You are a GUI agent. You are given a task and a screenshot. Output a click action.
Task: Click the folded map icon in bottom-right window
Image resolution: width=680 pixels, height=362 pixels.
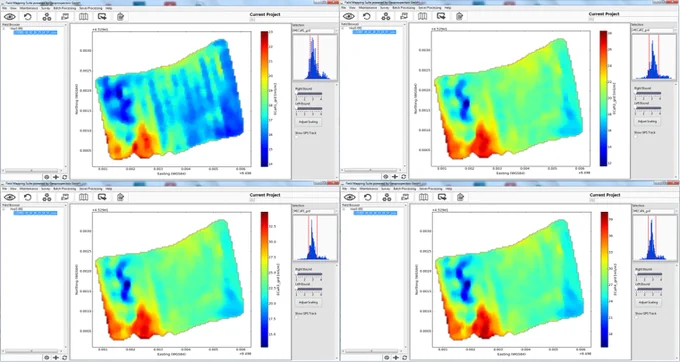[x=423, y=197]
